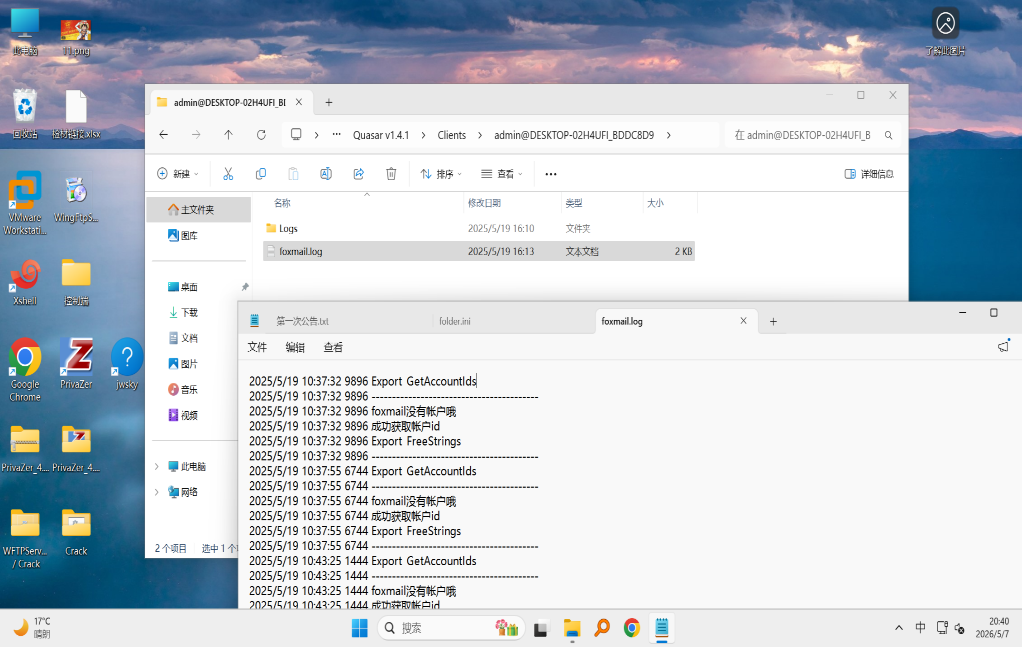The image size is (1022, 647).
Task: Open 下载 in the Explorer sidebar
Action: coord(190,313)
